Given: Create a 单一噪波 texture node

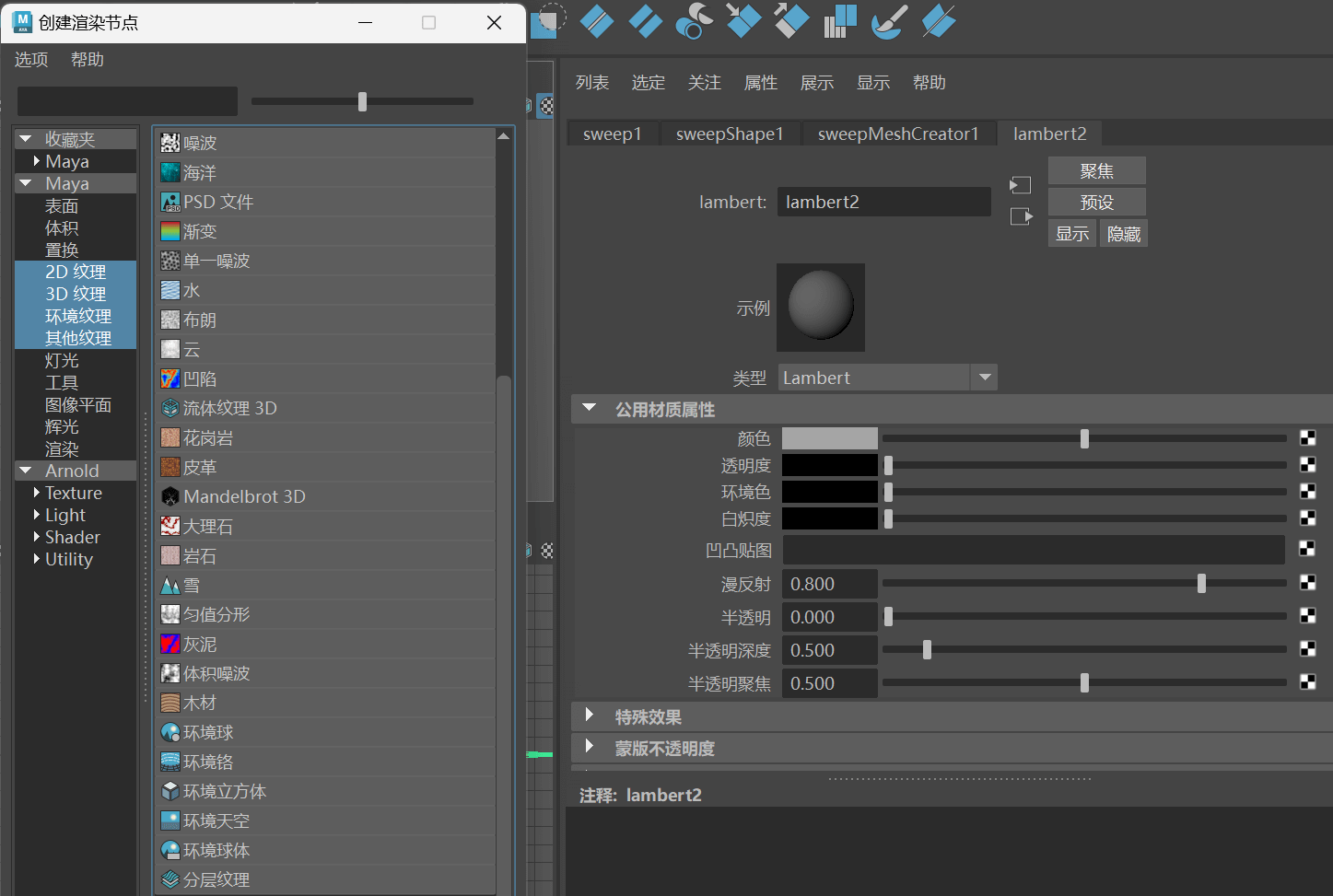Looking at the screenshot, I should pyautogui.click(x=324, y=261).
